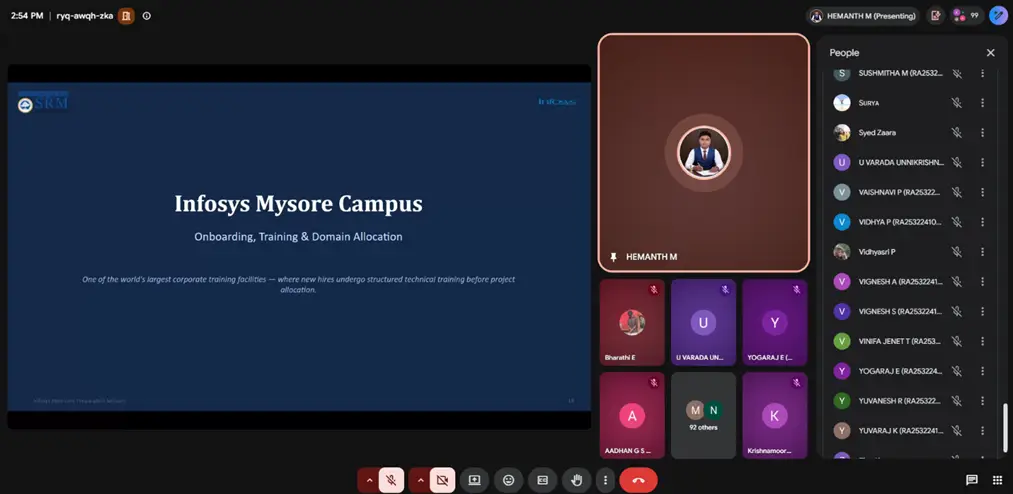Screen dimensions: 1013x494
Task: Select the Bharathi E video tile
Action: click(x=632, y=322)
